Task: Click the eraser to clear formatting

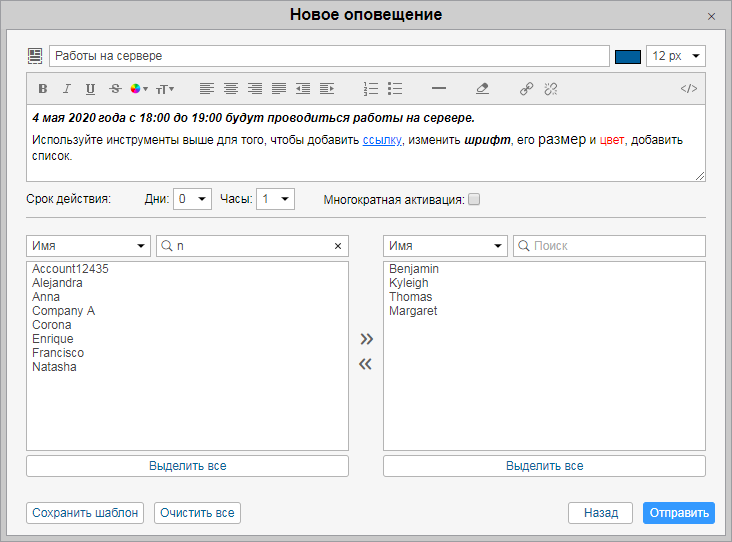Action: click(483, 89)
